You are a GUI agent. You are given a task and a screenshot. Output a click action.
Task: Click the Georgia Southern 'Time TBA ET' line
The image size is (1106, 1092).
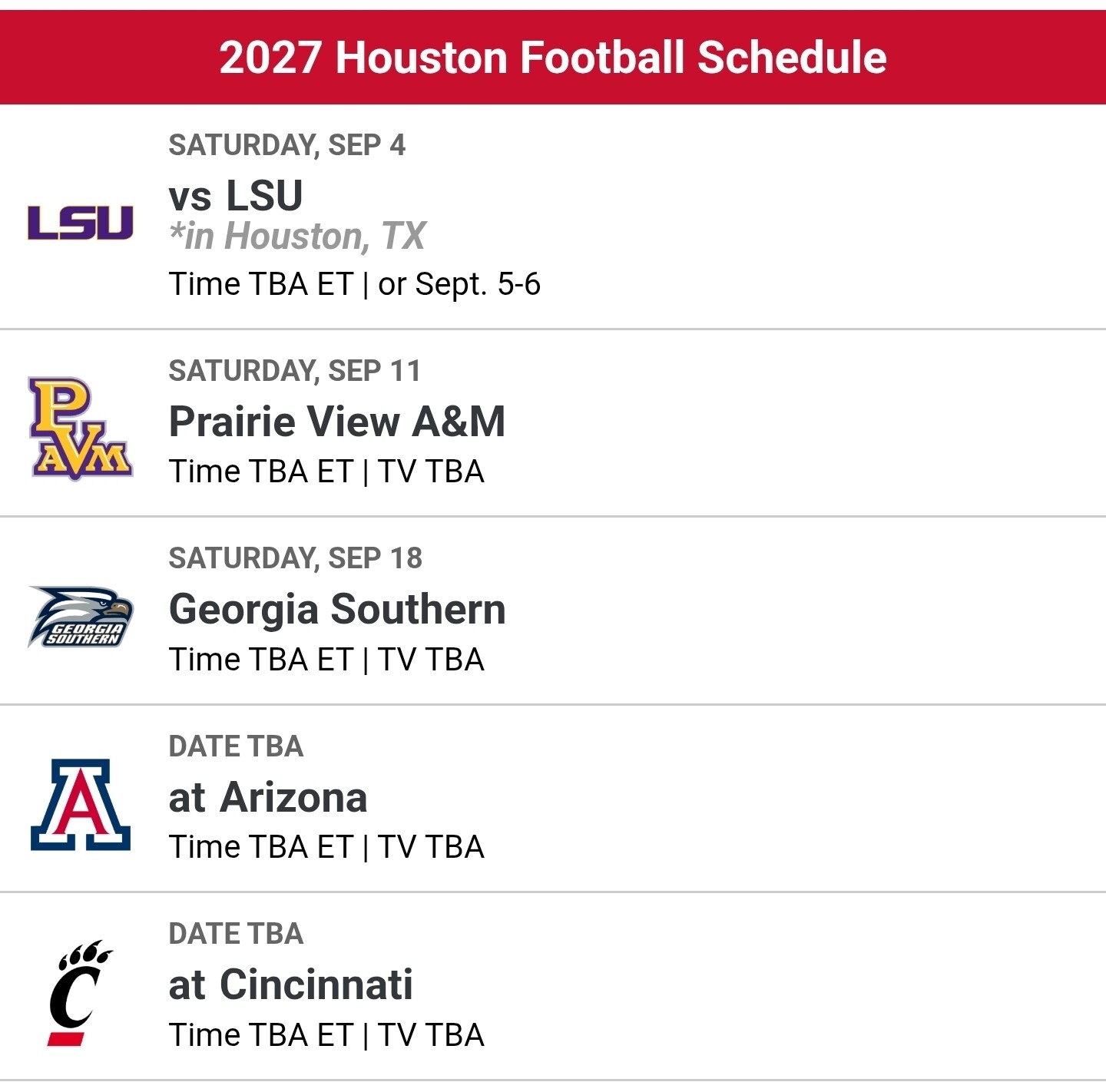(x=260, y=660)
